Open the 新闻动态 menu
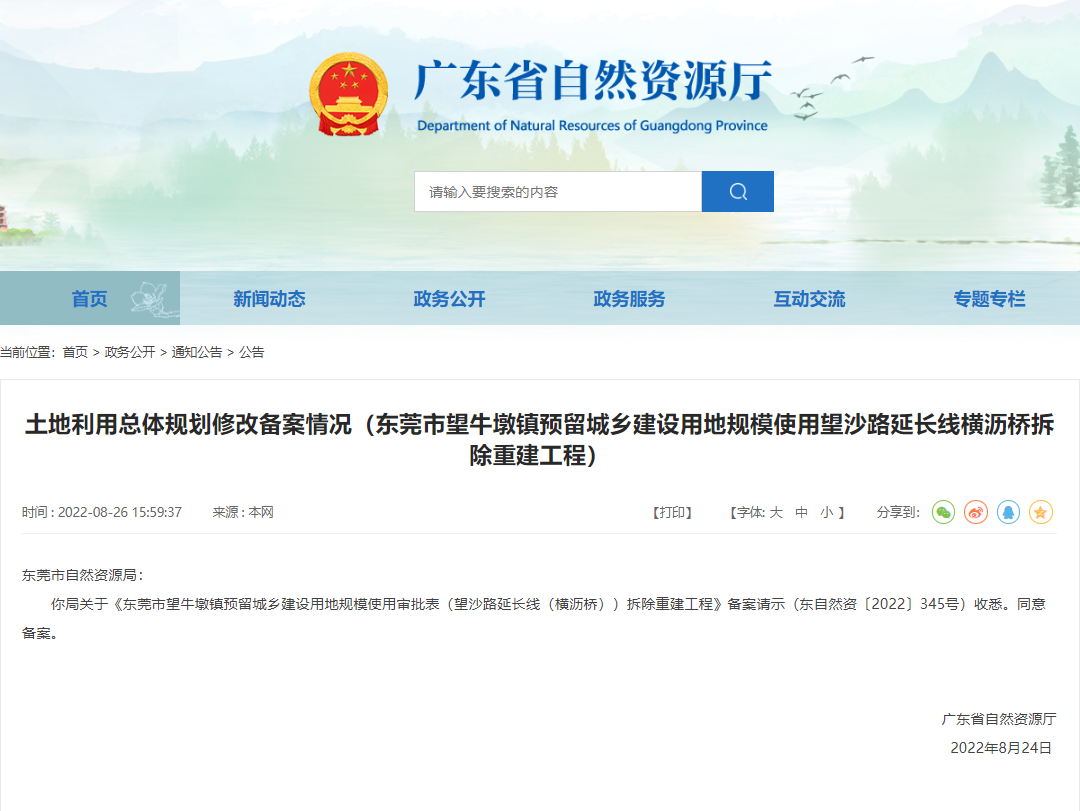1080x811 pixels. 269,299
